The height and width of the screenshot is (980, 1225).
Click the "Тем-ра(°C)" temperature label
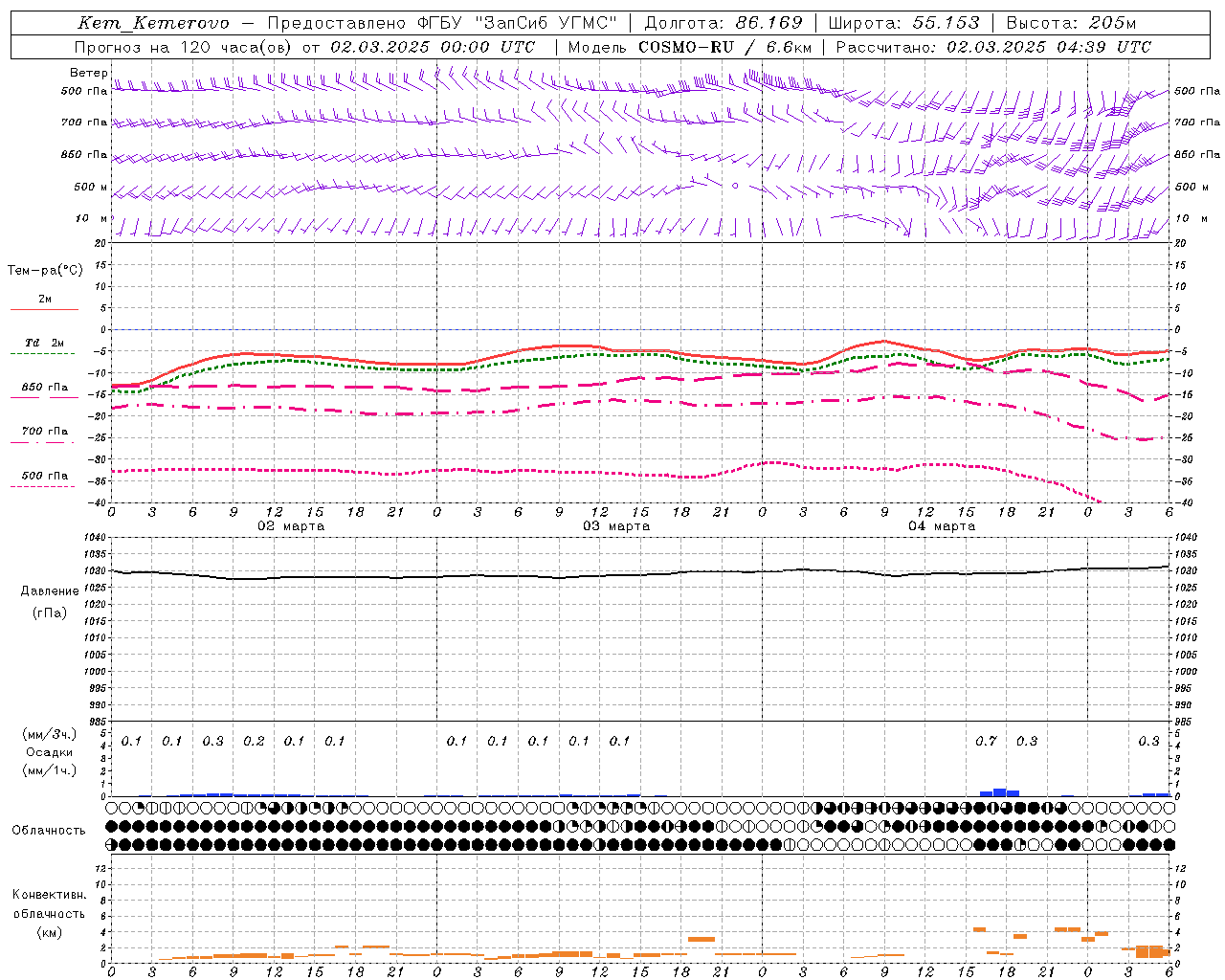click(45, 271)
